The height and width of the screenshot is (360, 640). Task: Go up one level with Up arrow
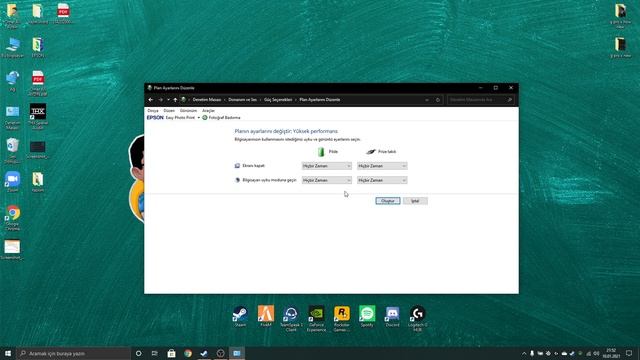(175, 100)
